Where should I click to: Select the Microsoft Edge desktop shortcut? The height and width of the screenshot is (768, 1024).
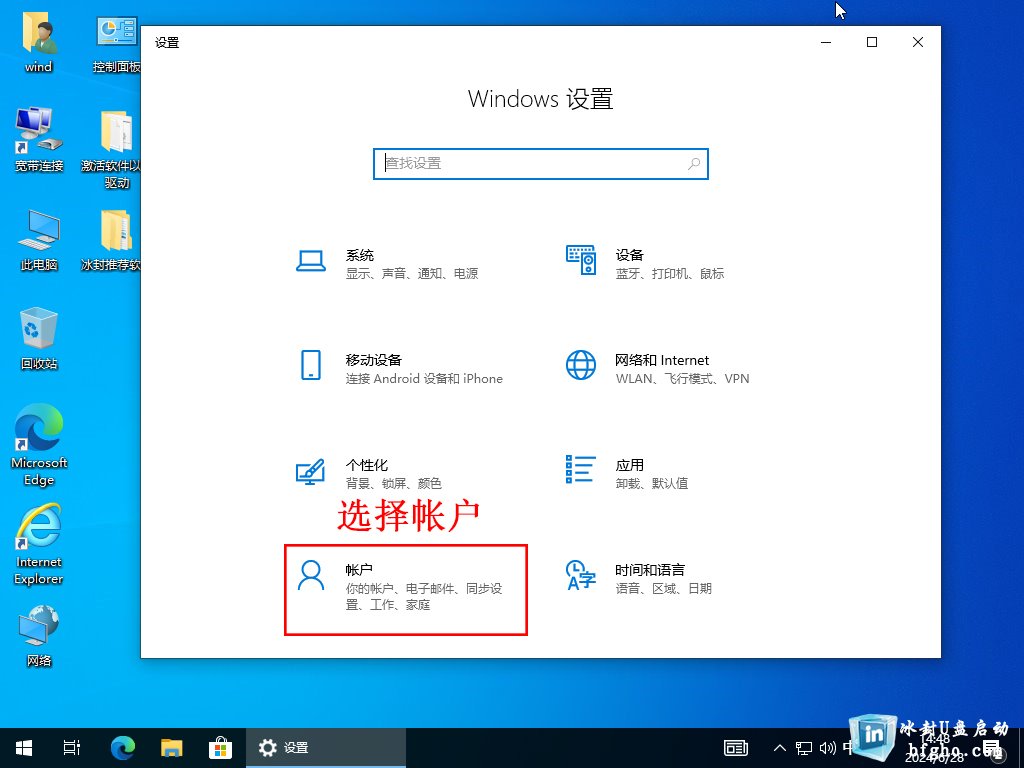click(39, 445)
